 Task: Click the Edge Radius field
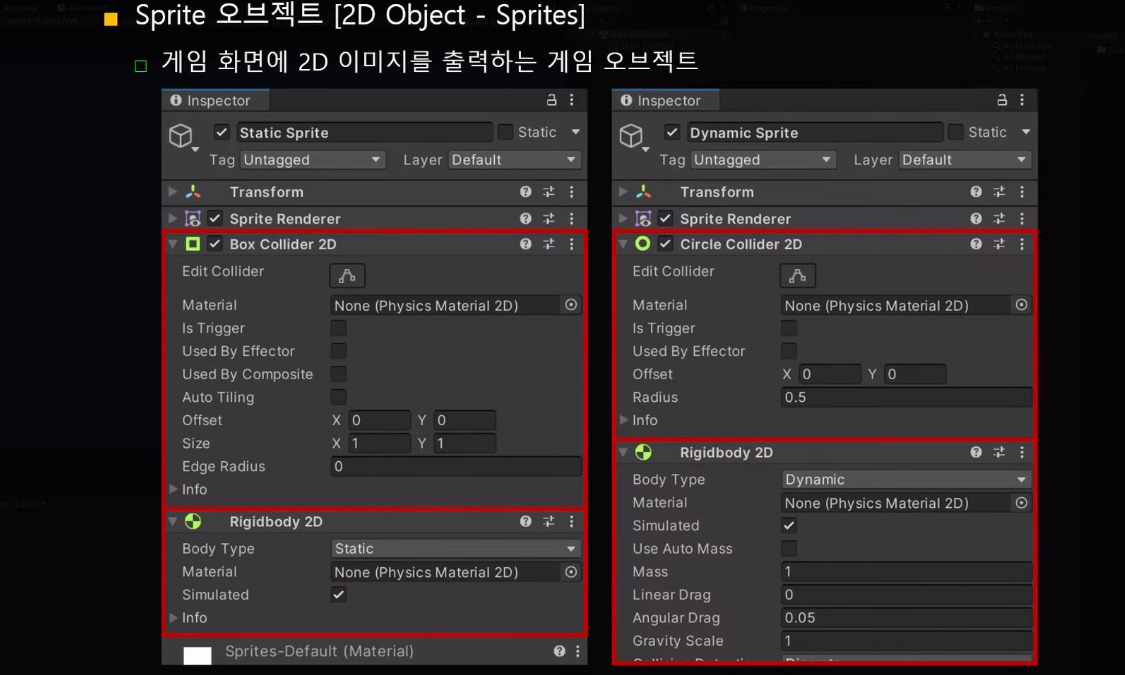click(456, 466)
